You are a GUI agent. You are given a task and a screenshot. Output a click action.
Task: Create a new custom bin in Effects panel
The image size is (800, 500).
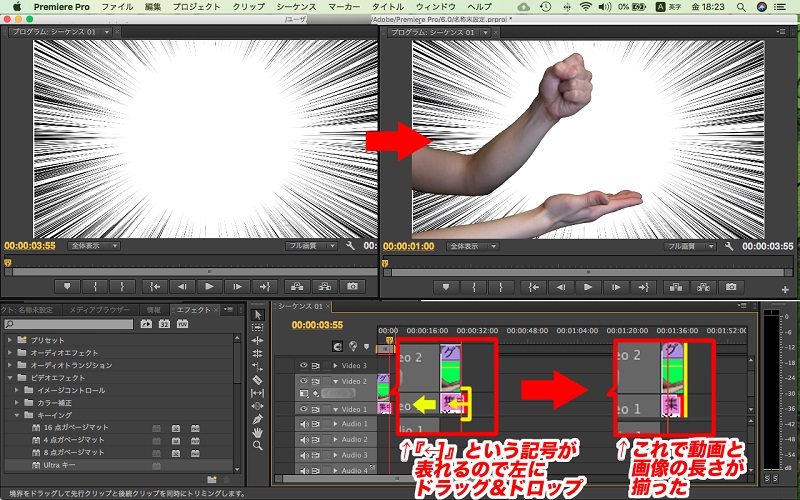point(212,480)
